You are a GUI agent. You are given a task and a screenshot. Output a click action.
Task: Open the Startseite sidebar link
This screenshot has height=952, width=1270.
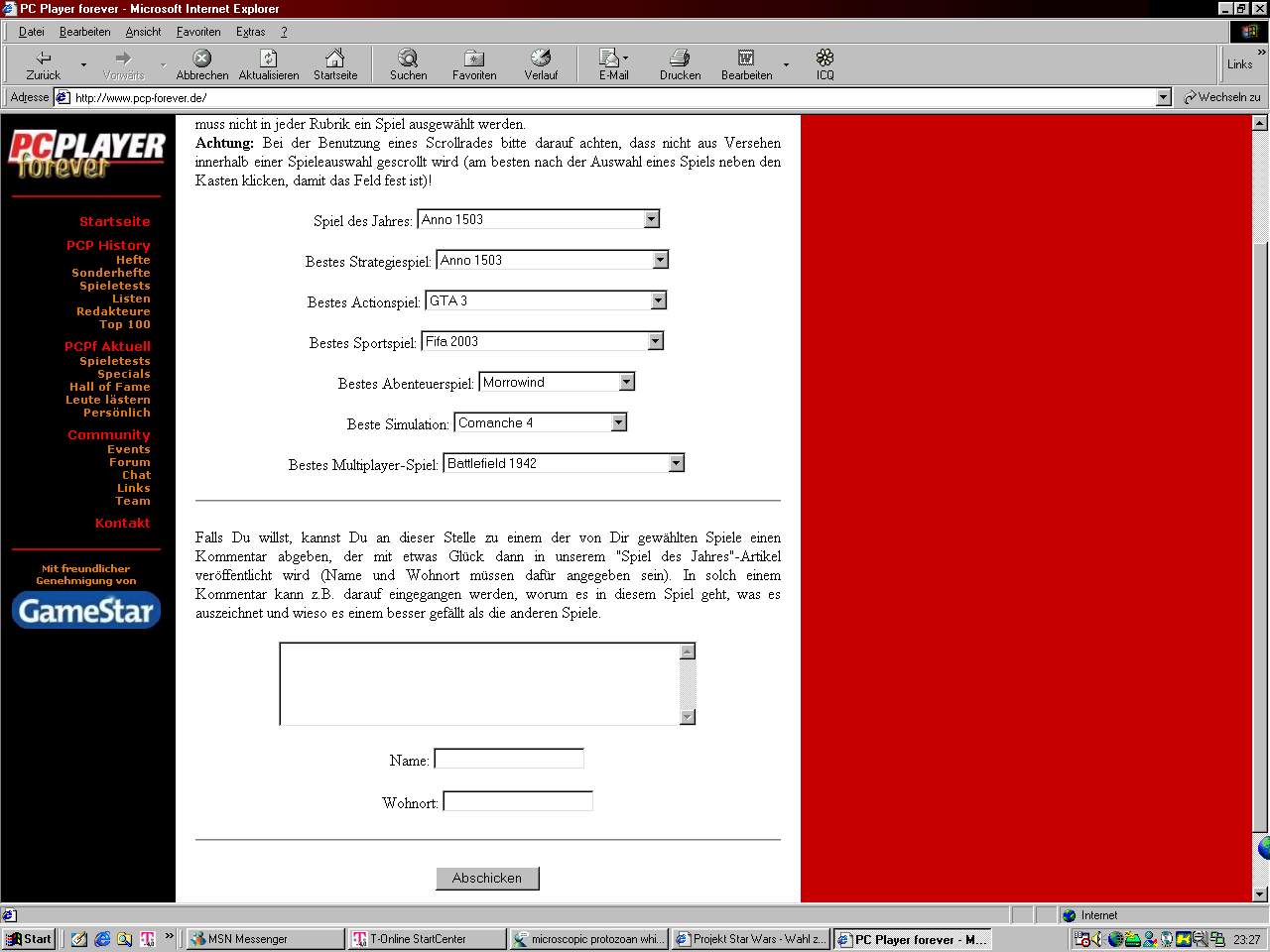115,221
